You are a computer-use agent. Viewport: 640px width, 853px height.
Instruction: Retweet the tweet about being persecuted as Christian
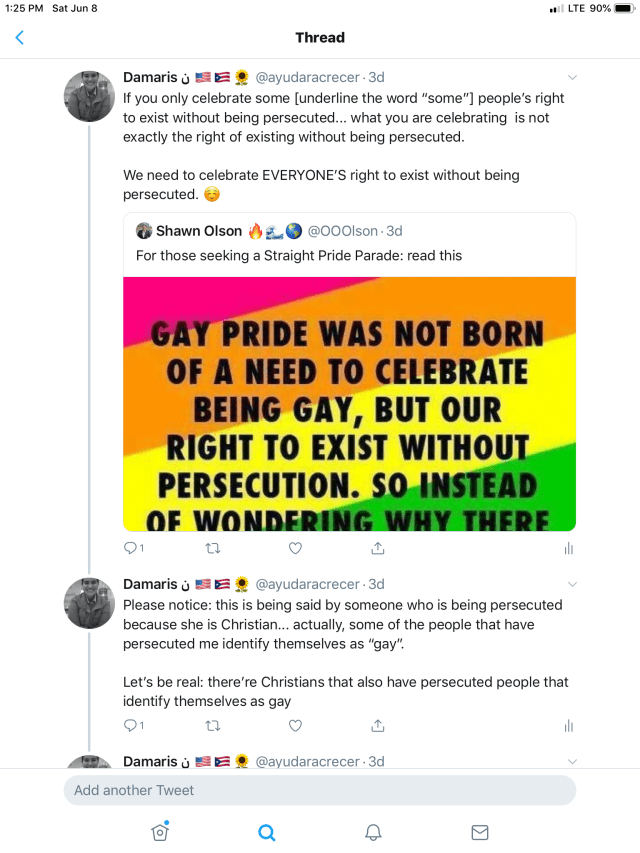click(212, 725)
